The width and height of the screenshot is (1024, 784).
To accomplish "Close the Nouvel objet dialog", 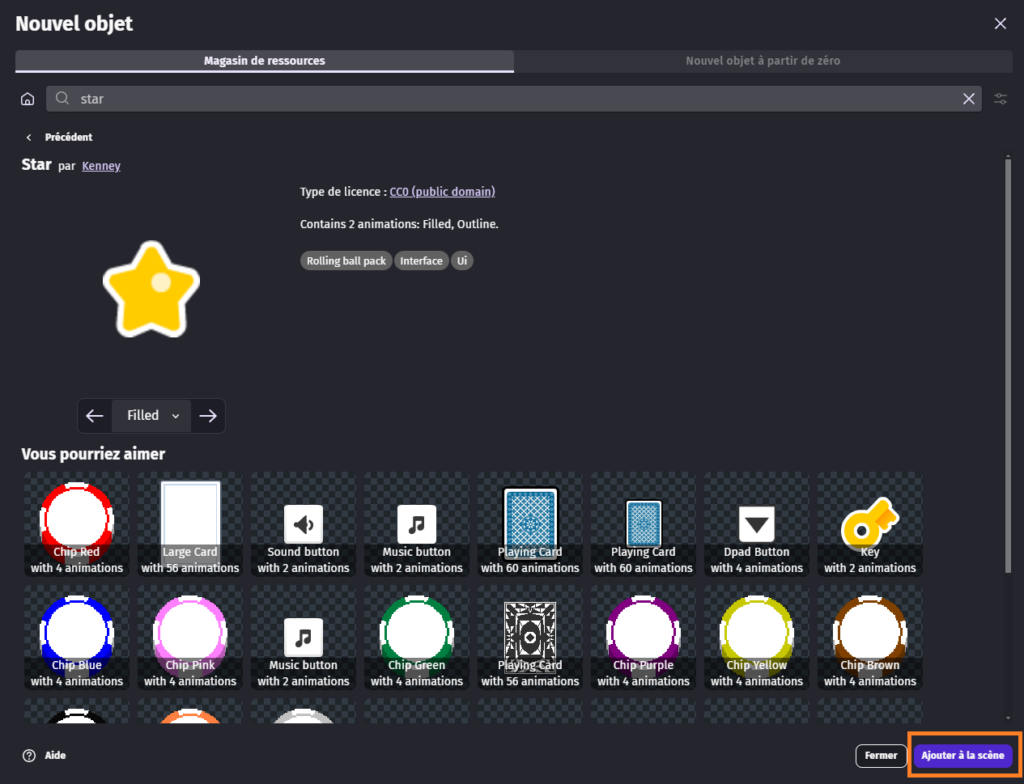I will pyautogui.click(x=1000, y=23).
